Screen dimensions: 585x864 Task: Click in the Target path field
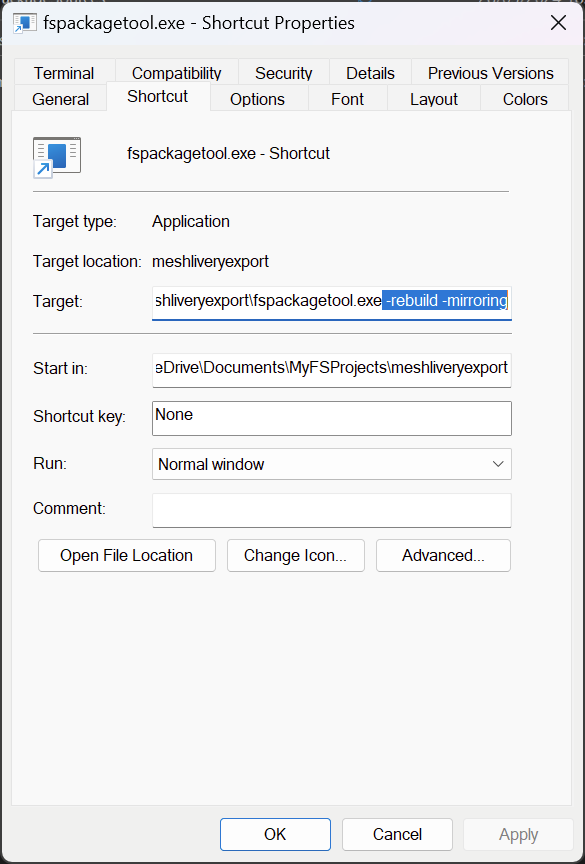point(332,302)
